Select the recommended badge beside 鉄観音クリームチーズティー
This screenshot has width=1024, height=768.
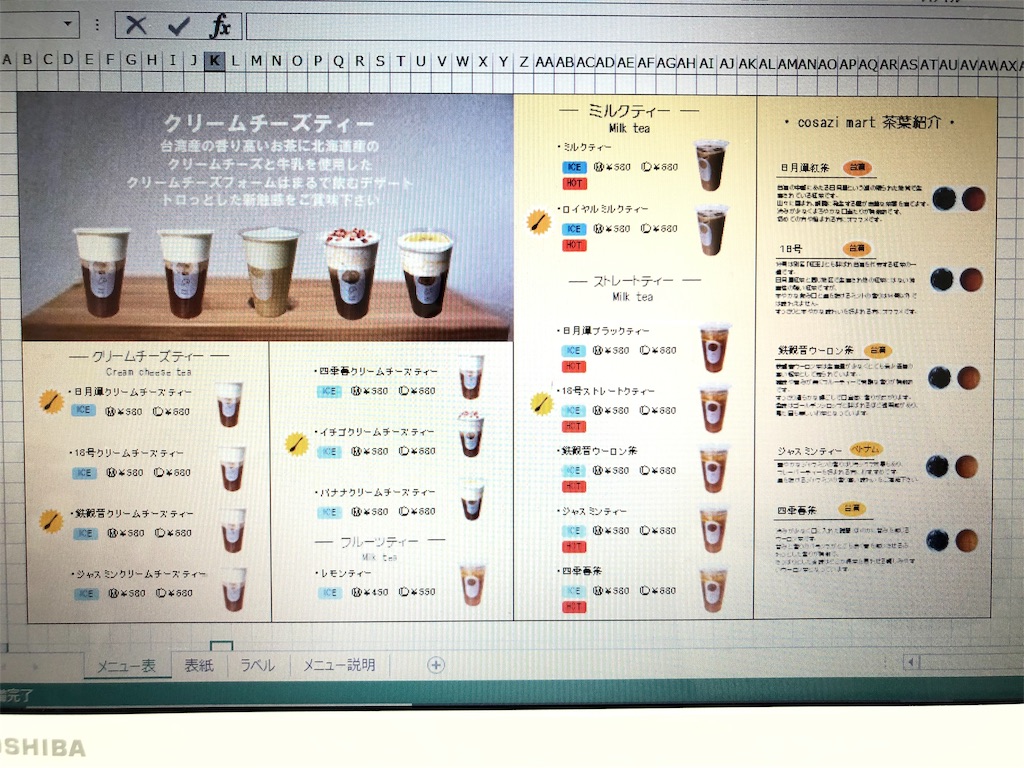pos(50,521)
